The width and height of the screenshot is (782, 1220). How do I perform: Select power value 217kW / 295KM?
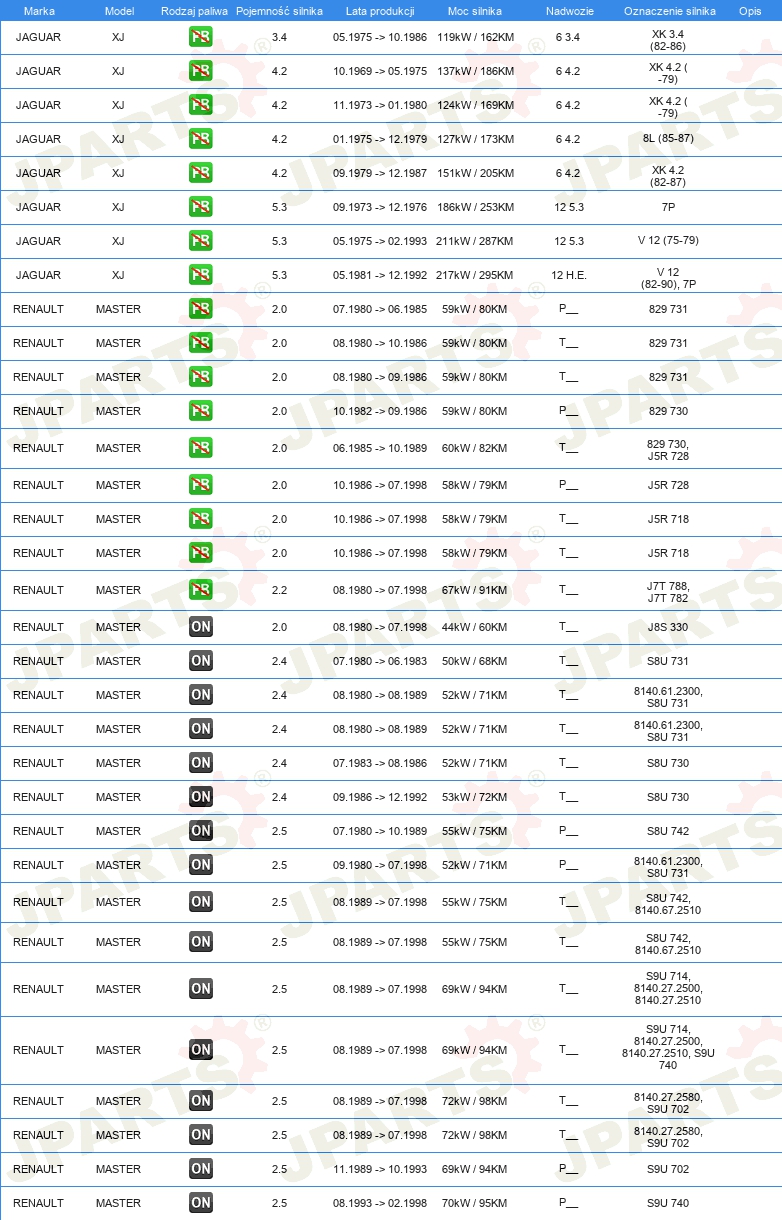[x=475, y=275]
